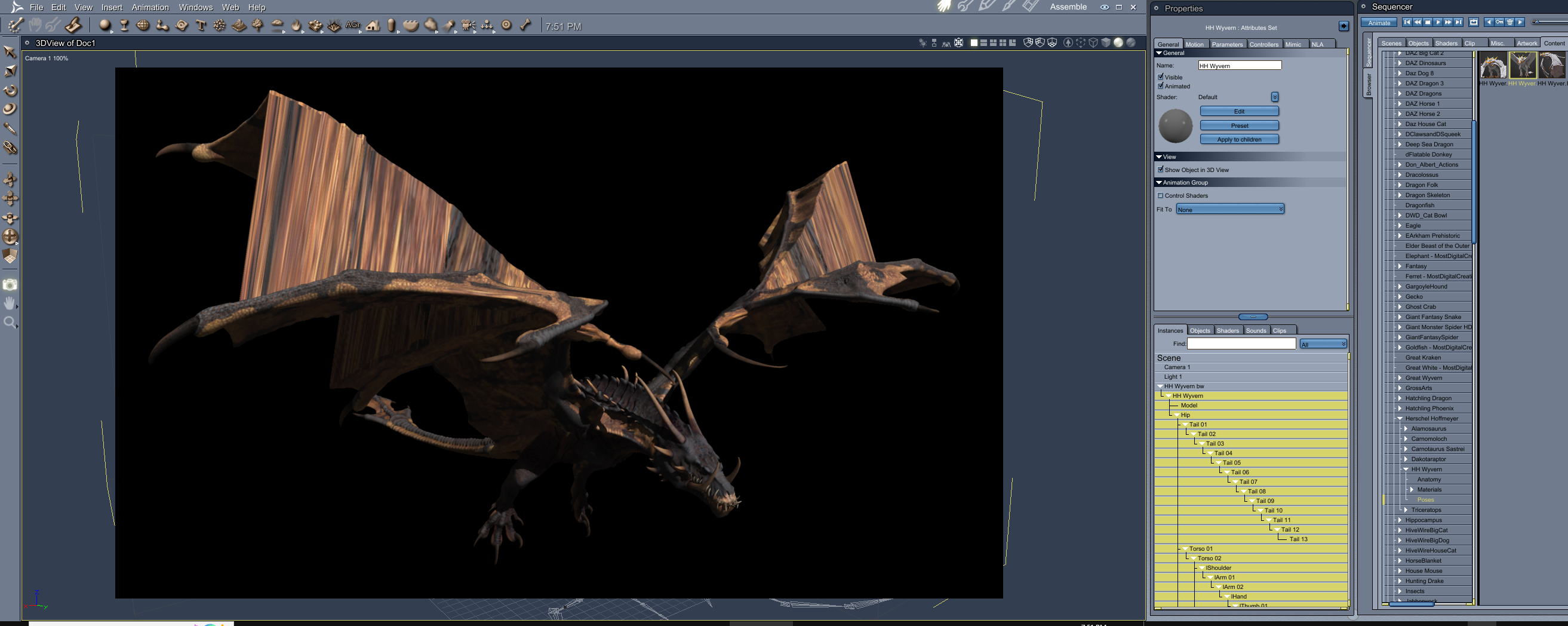The image size is (1568, 626).
Task: Collapse the Herschel Hoffmeyer folder
Action: 1400,418
